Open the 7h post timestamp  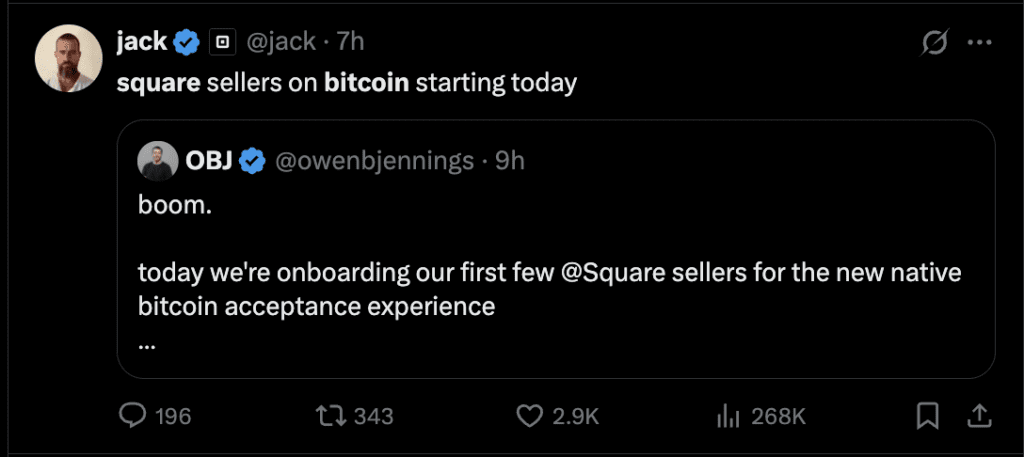tap(351, 43)
